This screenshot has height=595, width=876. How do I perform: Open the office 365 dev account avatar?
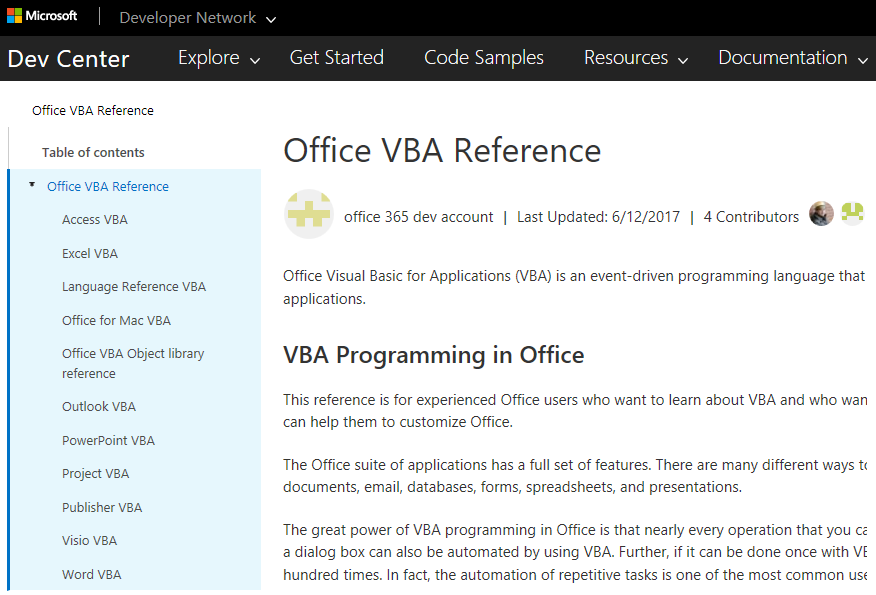tap(309, 215)
